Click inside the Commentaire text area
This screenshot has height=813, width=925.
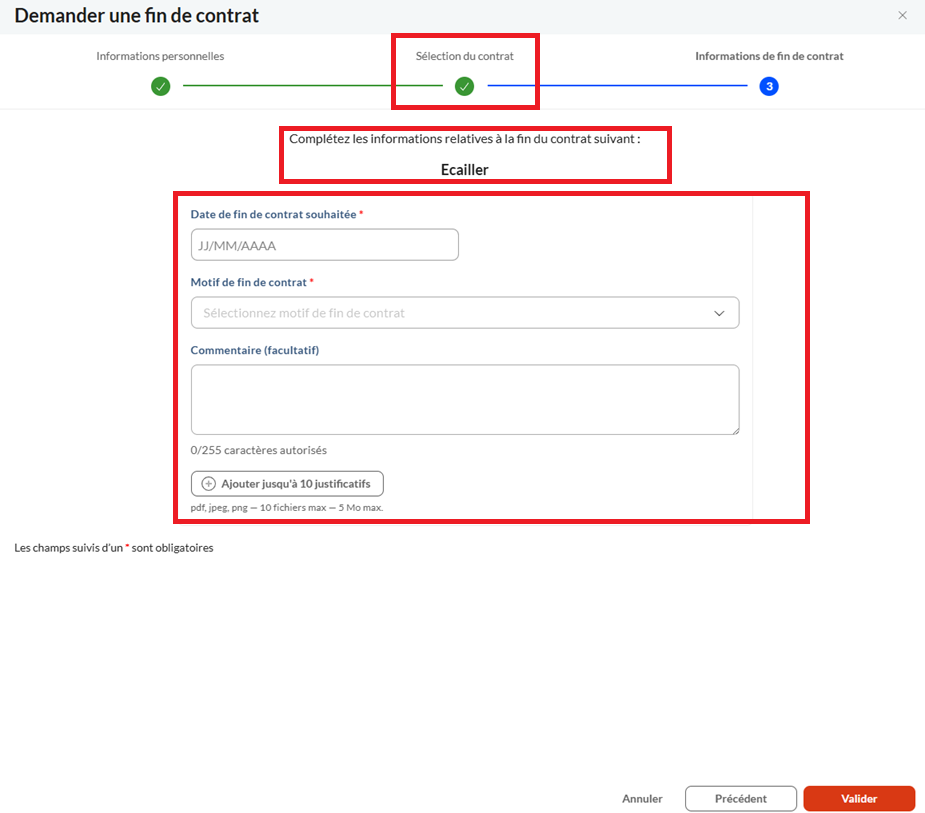click(464, 399)
